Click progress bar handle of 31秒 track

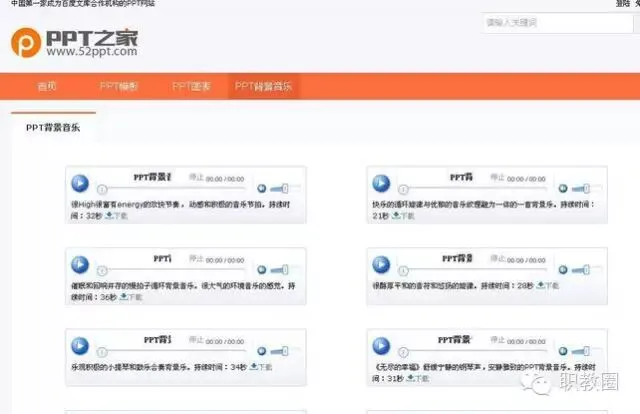(x=403, y=352)
